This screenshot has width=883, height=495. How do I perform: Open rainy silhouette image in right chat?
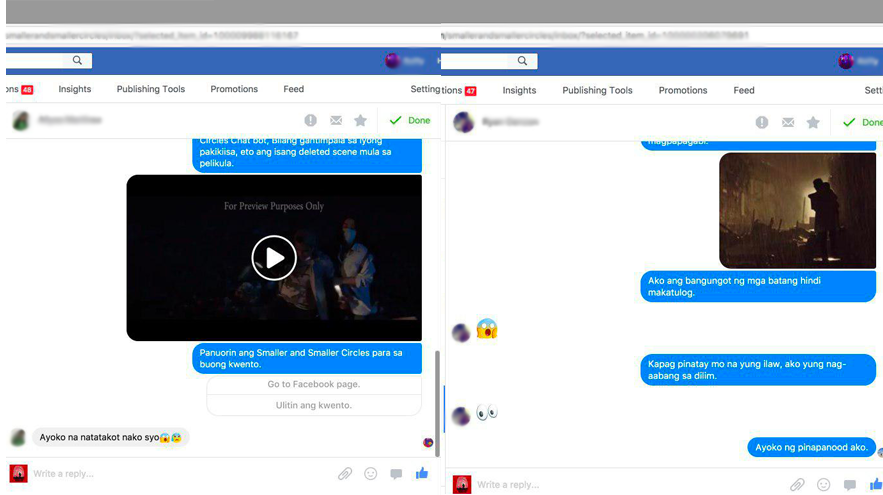point(797,210)
